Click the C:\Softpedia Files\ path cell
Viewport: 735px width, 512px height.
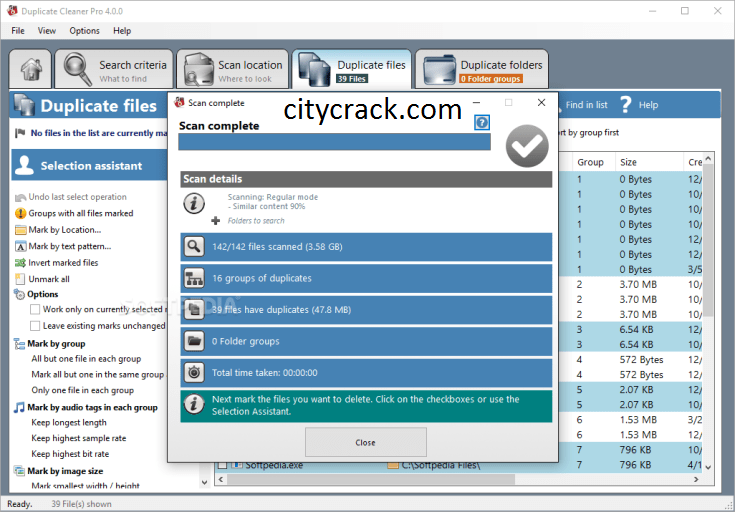(441, 465)
